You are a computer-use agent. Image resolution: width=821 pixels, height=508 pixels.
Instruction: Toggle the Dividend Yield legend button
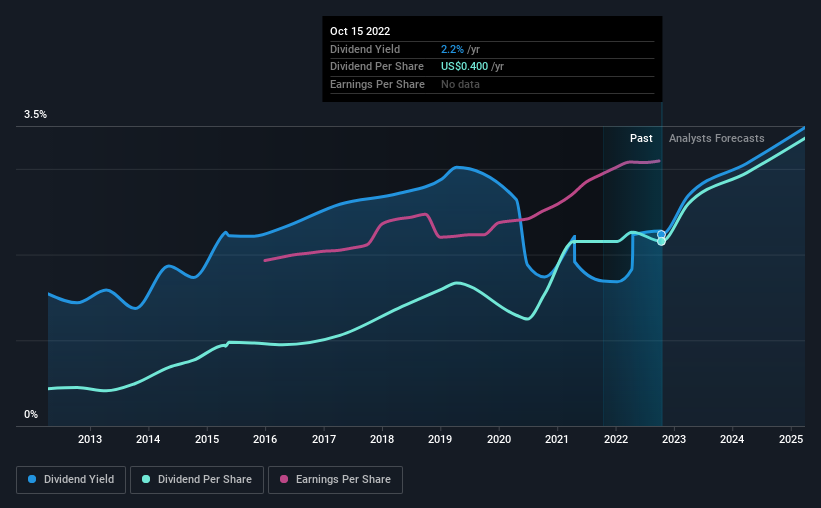point(71,480)
